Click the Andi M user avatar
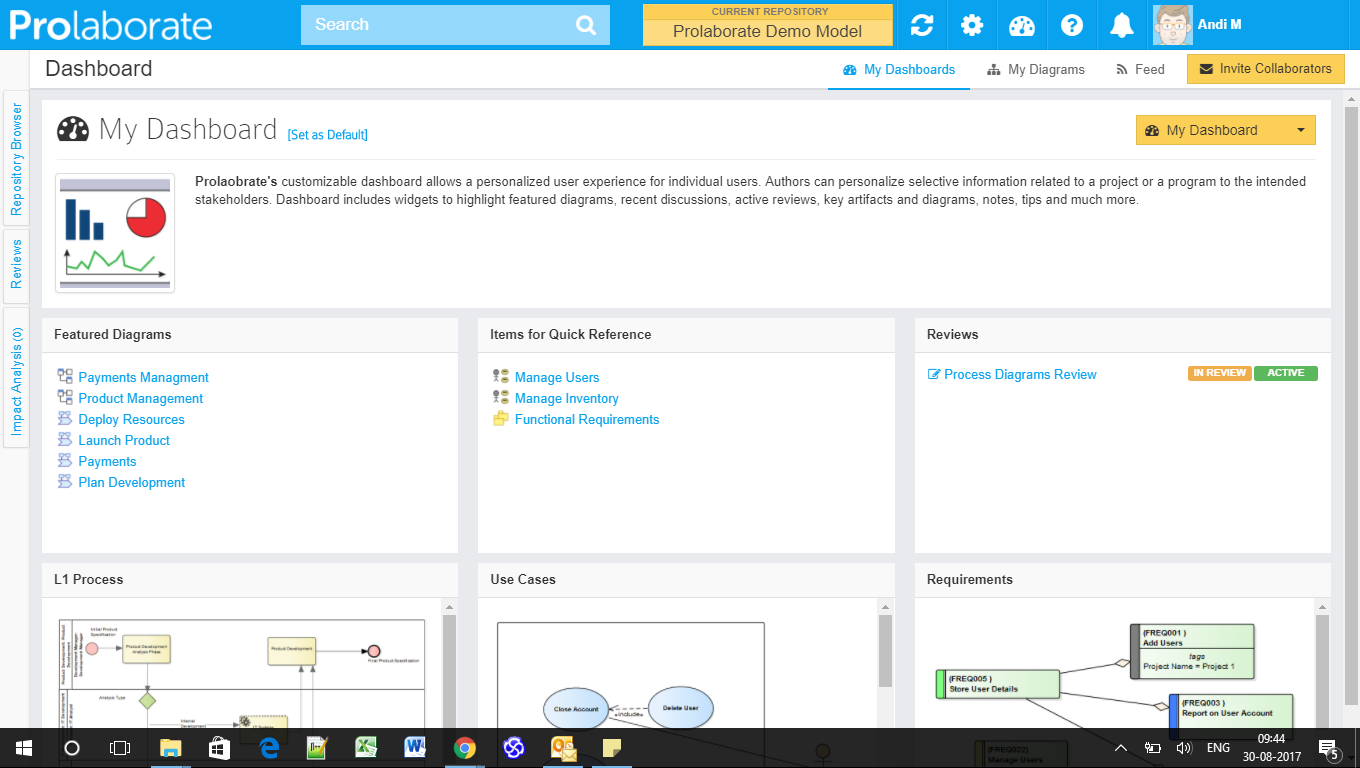This screenshot has width=1360, height=768. pos(1172,25)
